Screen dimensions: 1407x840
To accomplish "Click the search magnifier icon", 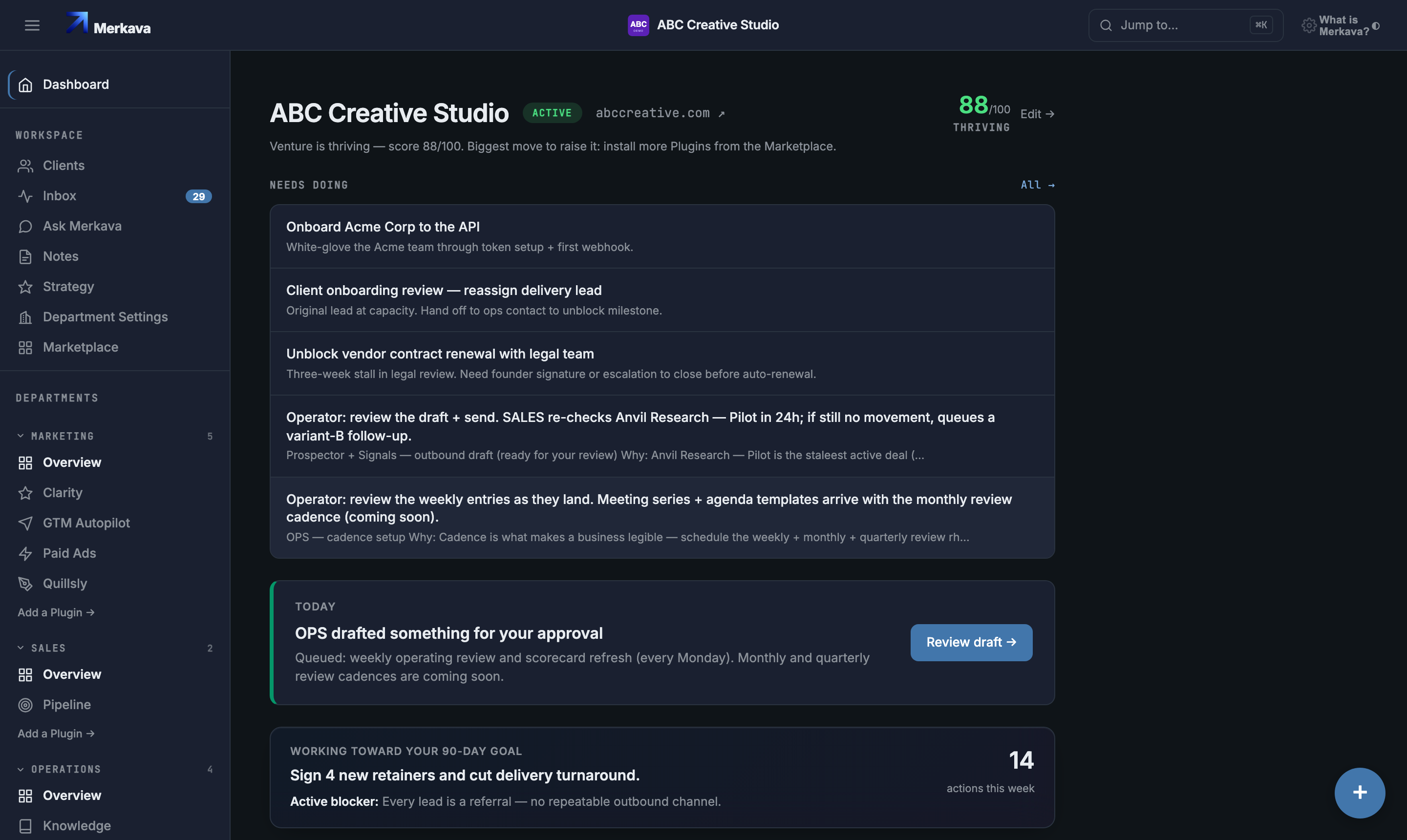I will click(x=1105, y=25).
